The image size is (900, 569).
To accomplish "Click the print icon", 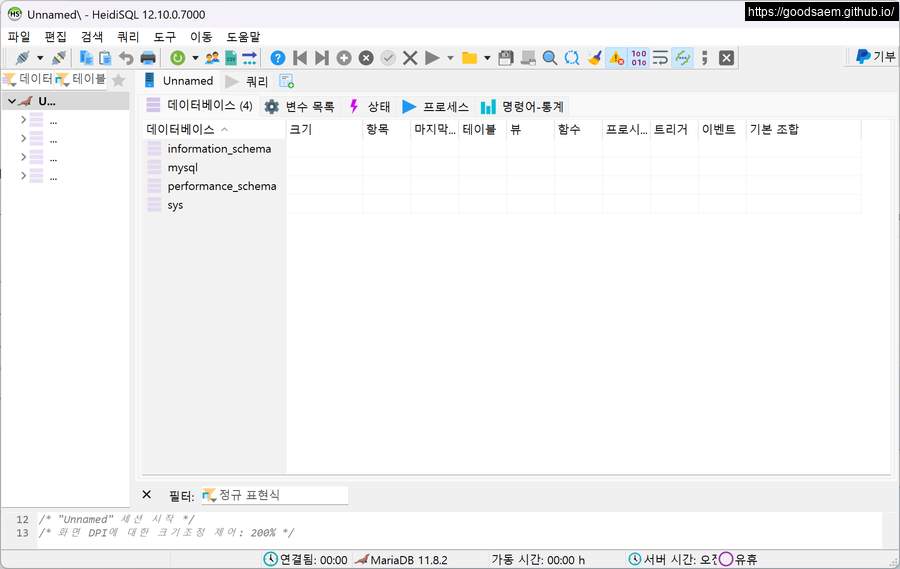I will (x=148, y=58).
